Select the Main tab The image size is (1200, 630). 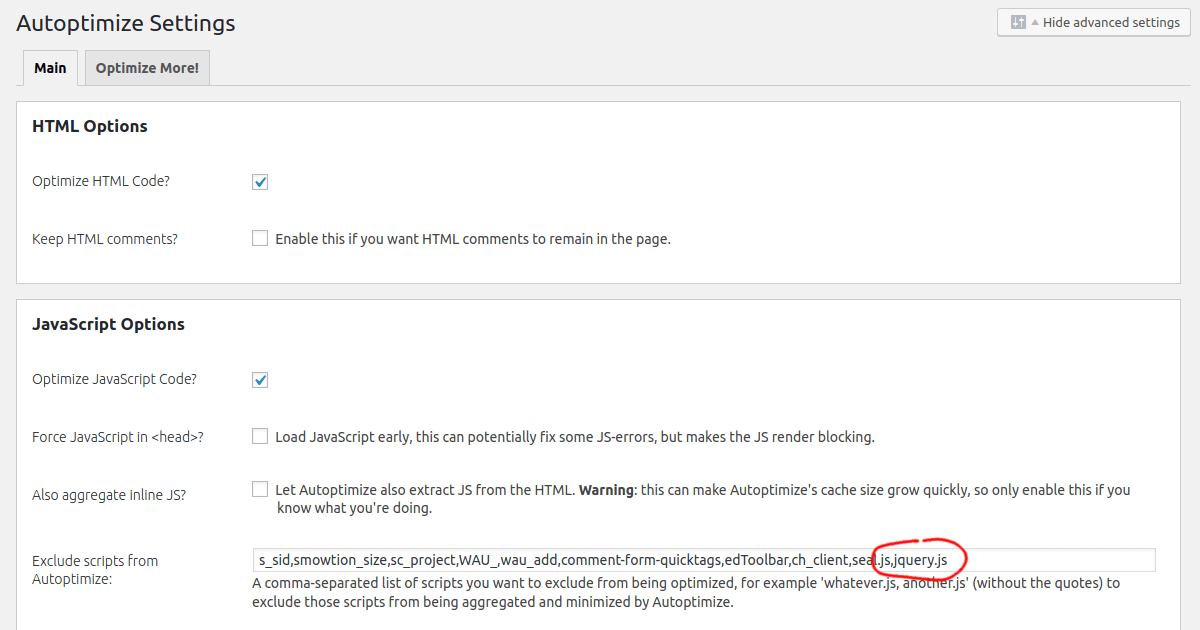click(50, 68)
